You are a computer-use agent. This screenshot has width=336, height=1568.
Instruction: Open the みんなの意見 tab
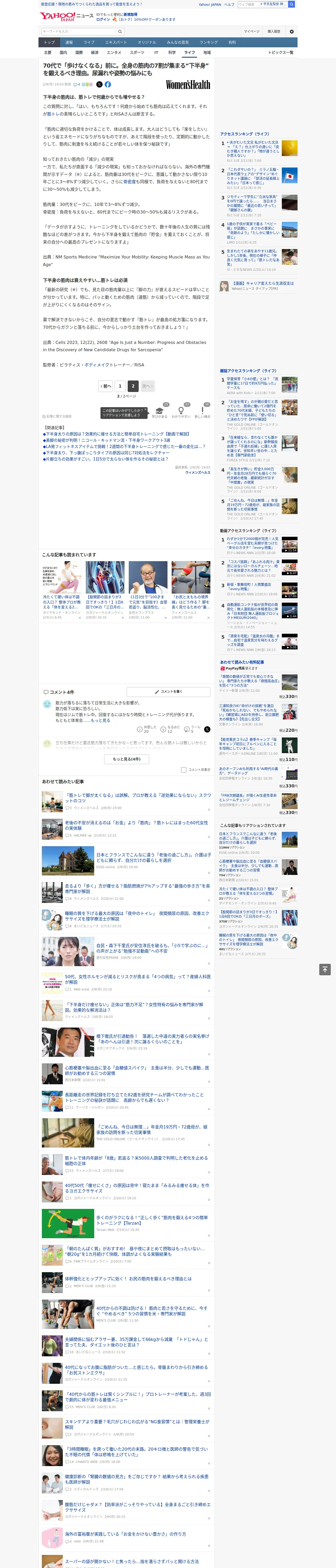[177, 43]
